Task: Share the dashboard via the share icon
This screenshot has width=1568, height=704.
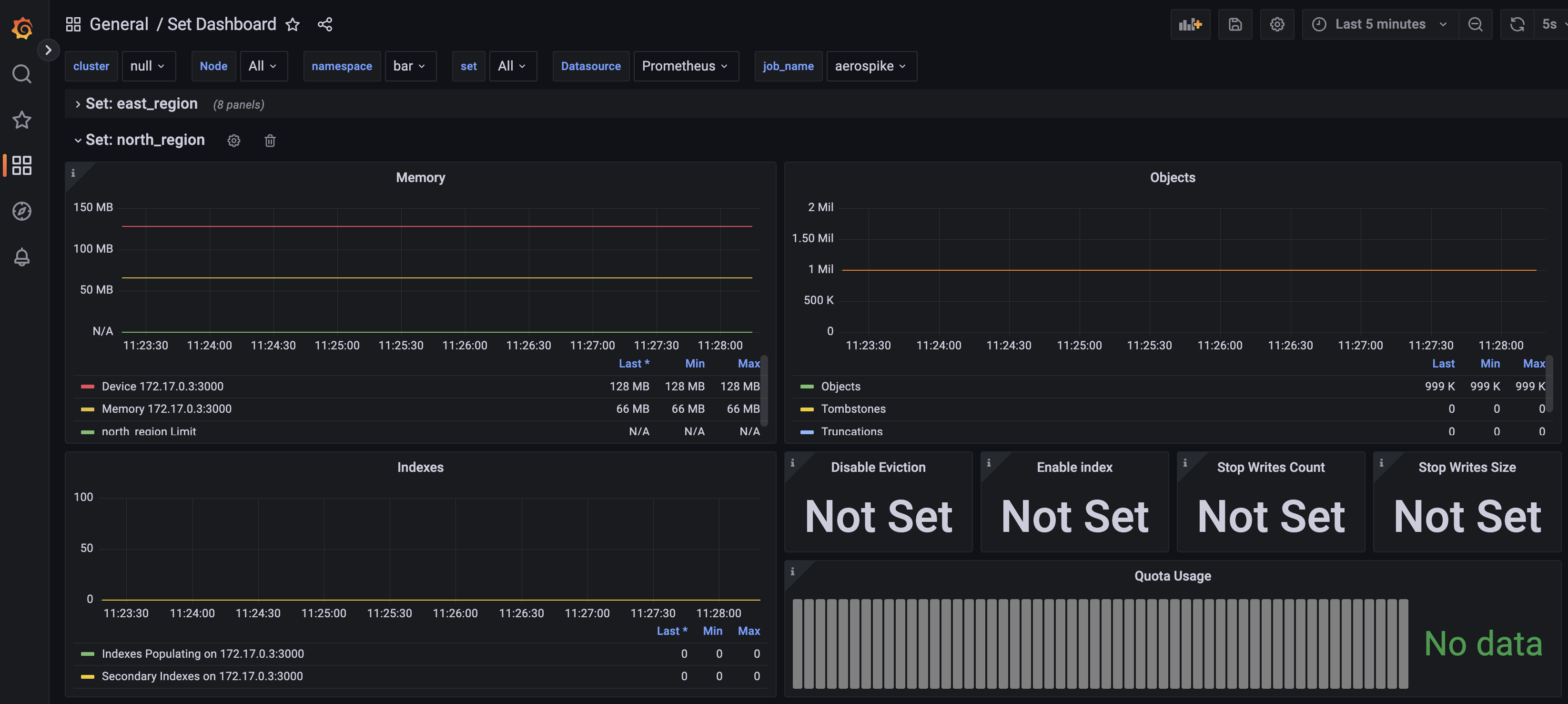Action: [324, 24]
